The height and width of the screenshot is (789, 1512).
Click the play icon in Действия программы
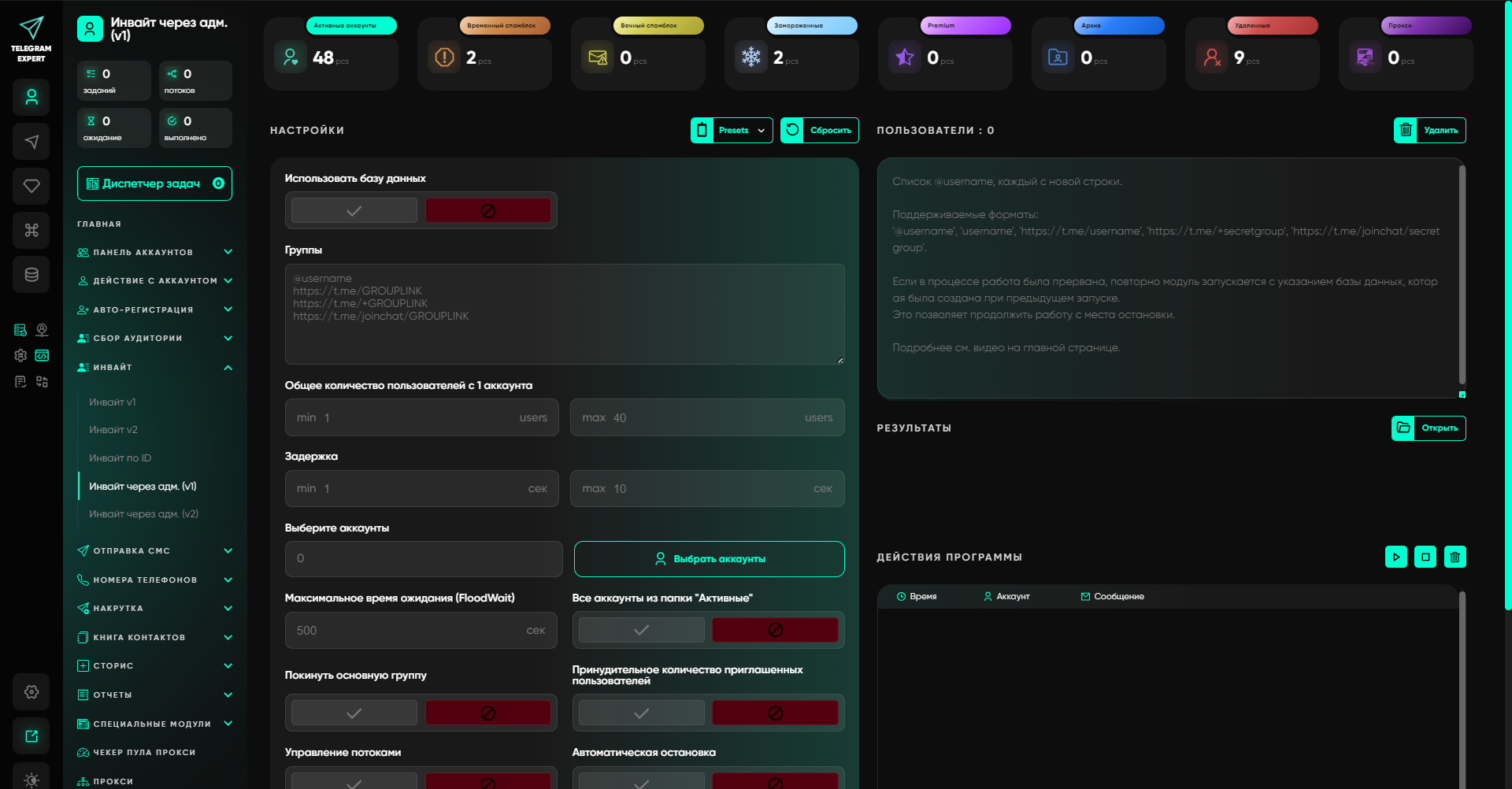click(1395, 557)
